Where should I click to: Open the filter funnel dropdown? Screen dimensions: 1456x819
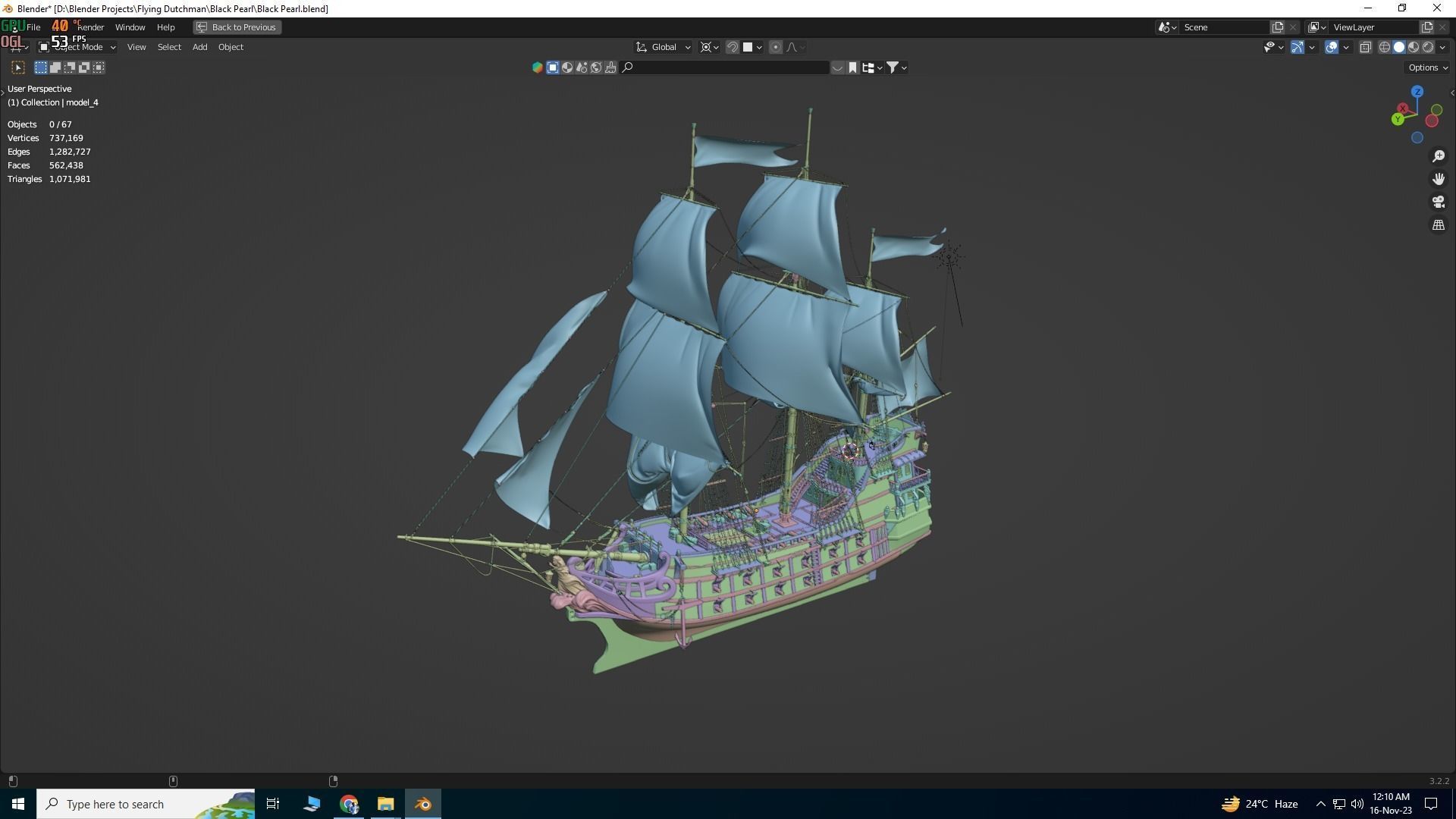click(x=896, y=67)
